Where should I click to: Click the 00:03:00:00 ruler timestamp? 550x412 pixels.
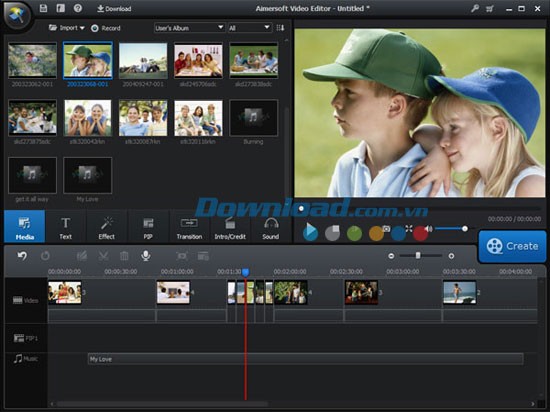(403, 271)
